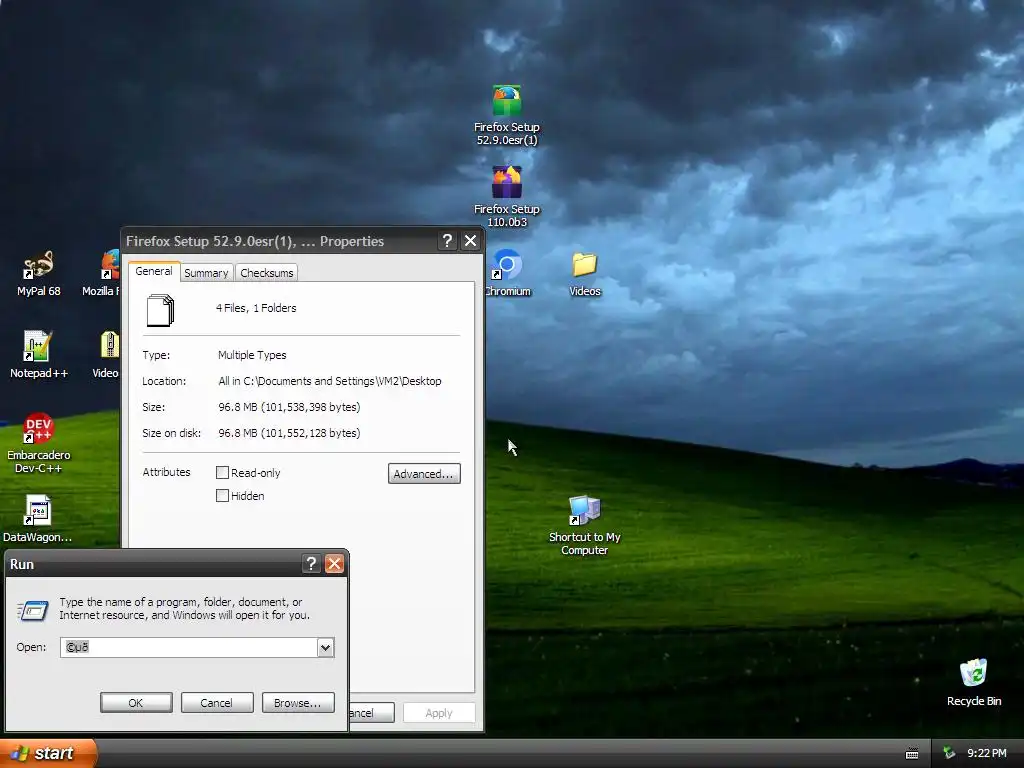This screenshot has height=768, width=1024.
Task: Click the 9:22 PM taskbar clock
Action: [986, 753]
